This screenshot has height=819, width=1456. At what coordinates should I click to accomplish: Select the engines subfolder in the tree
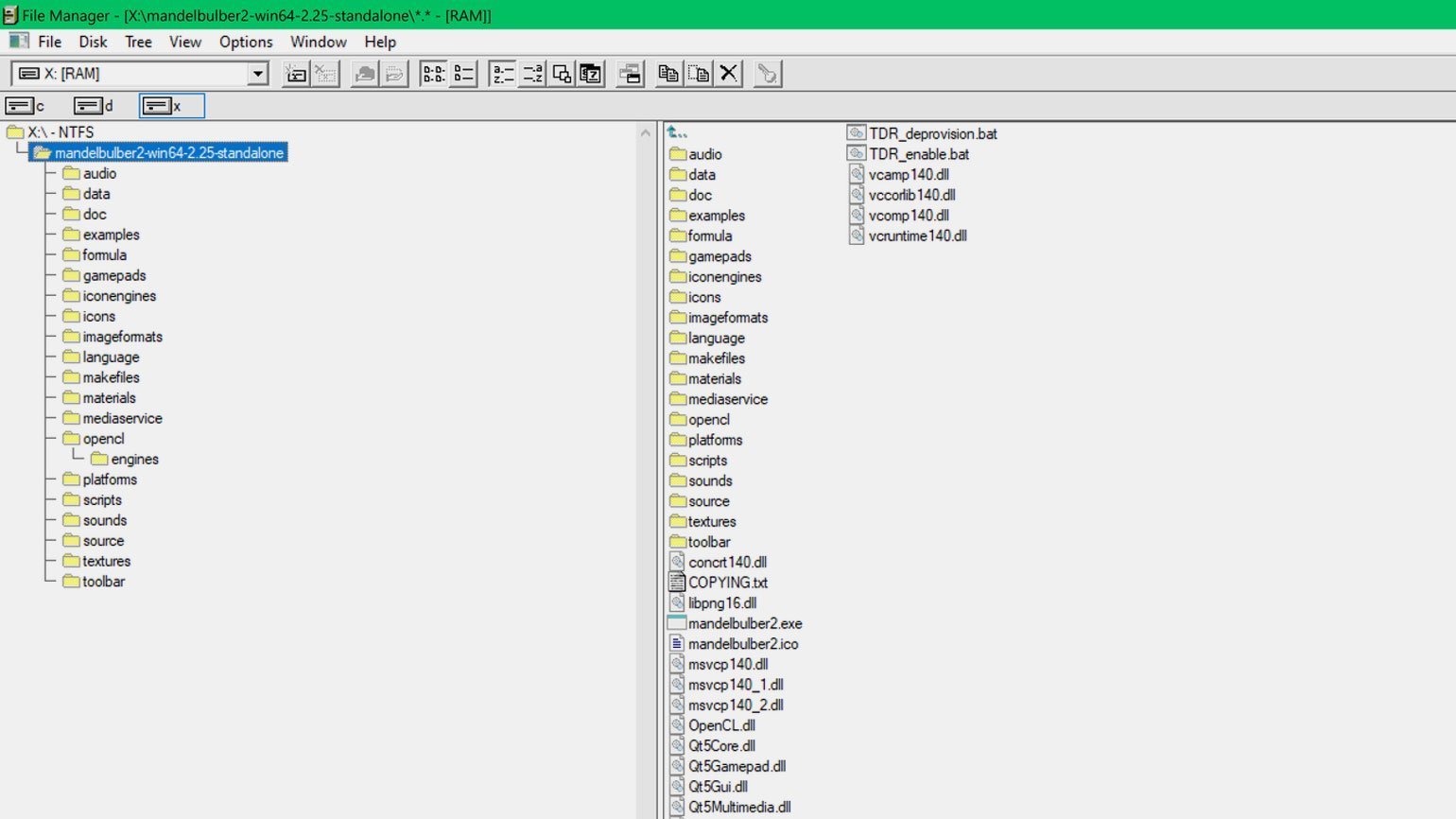click(125, 460)
